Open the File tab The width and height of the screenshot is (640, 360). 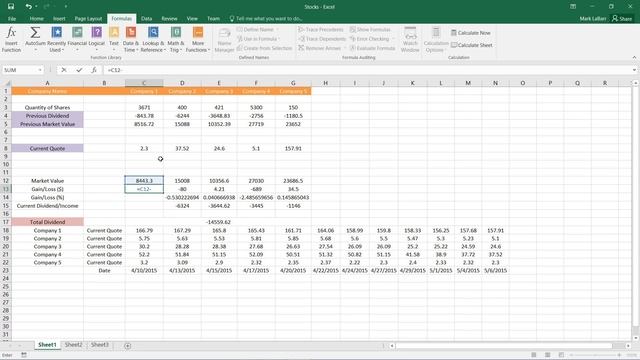coord(12,19)
